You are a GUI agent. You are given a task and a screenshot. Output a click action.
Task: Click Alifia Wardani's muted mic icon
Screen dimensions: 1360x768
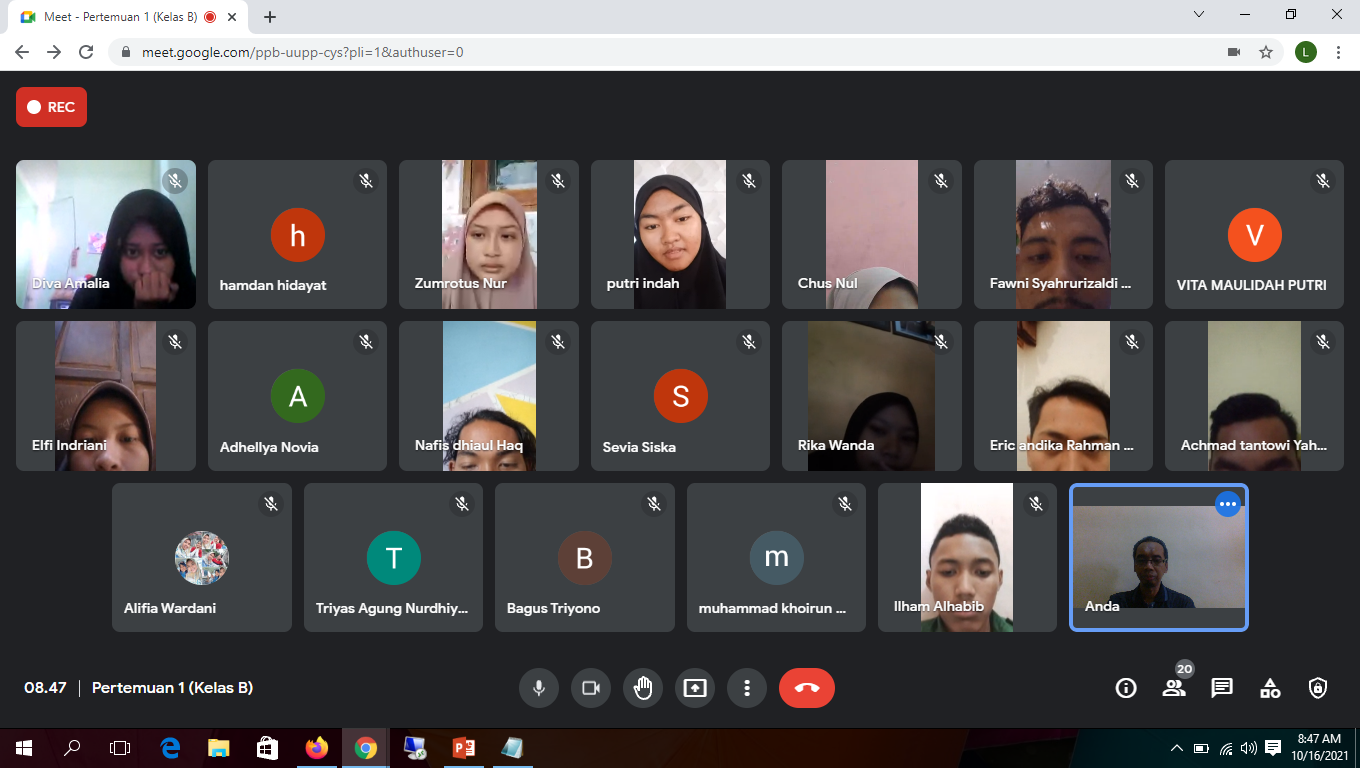point(271,504)
